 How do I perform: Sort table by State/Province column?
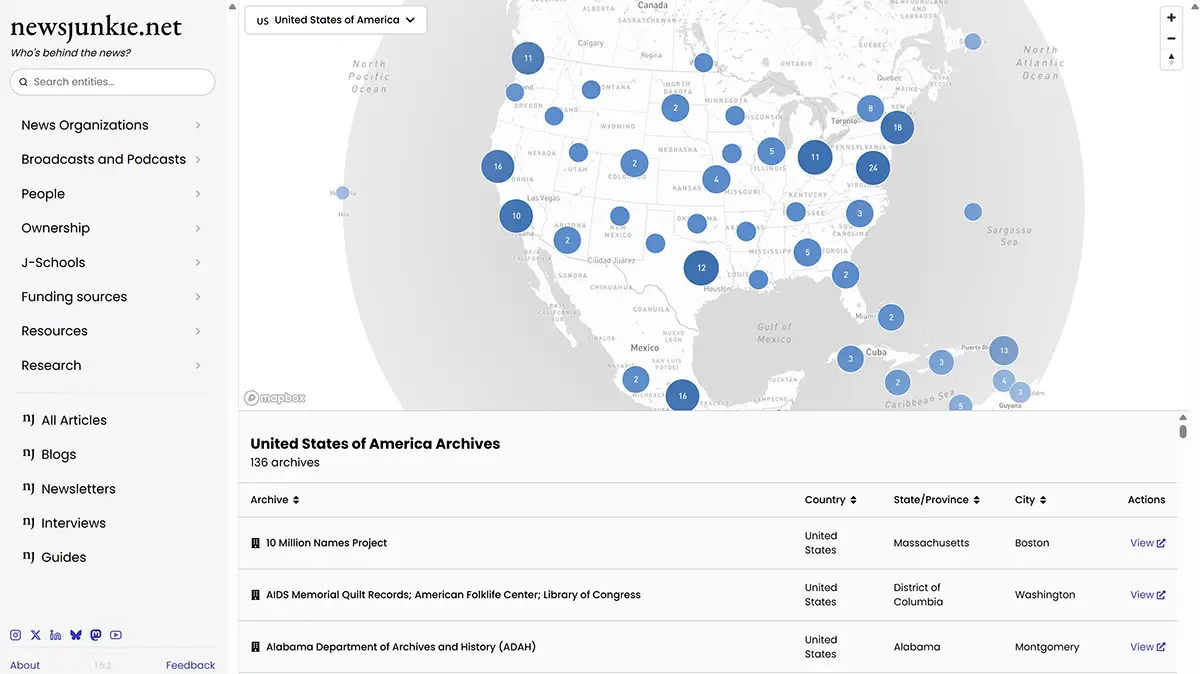pyautogui.click(x=936, y=500)
